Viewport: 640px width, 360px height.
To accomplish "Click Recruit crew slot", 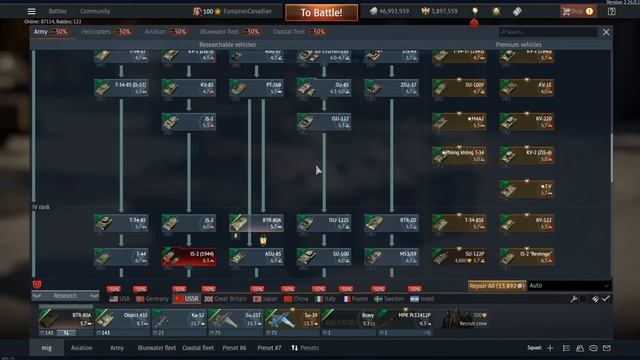I will point(464,319).
